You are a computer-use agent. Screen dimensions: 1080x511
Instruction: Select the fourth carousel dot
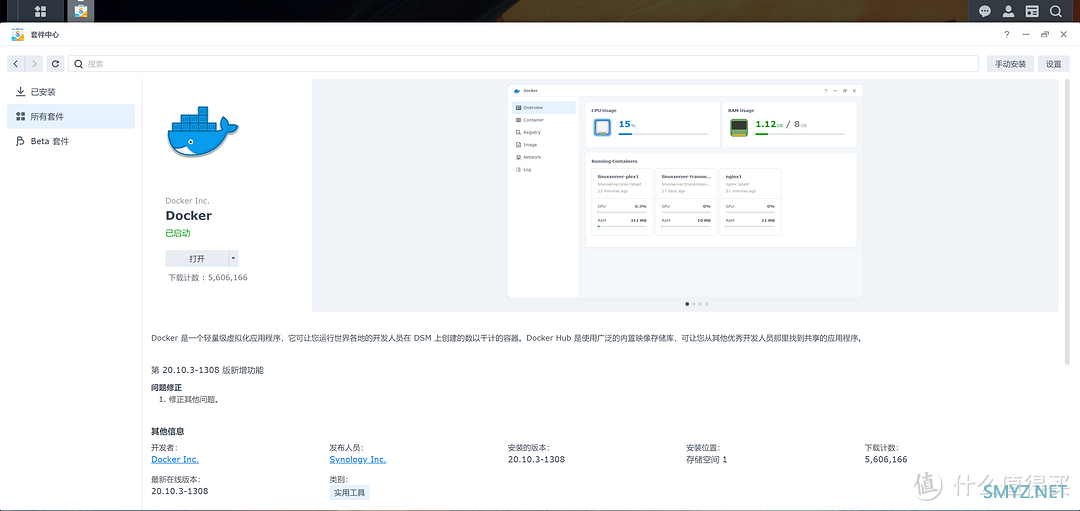click(x=706, y=304)
